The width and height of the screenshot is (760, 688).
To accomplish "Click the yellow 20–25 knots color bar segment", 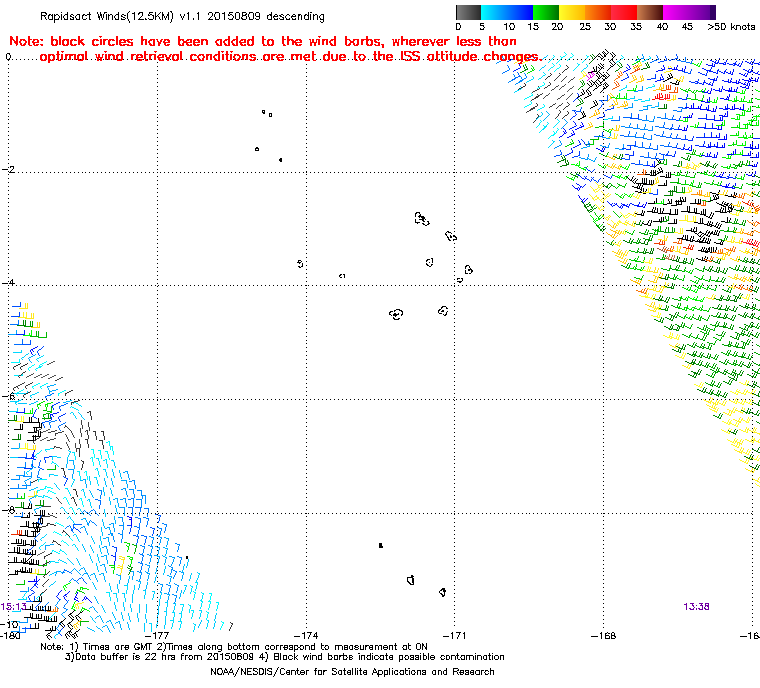I will pyautogui.click(x=572, y=12).
